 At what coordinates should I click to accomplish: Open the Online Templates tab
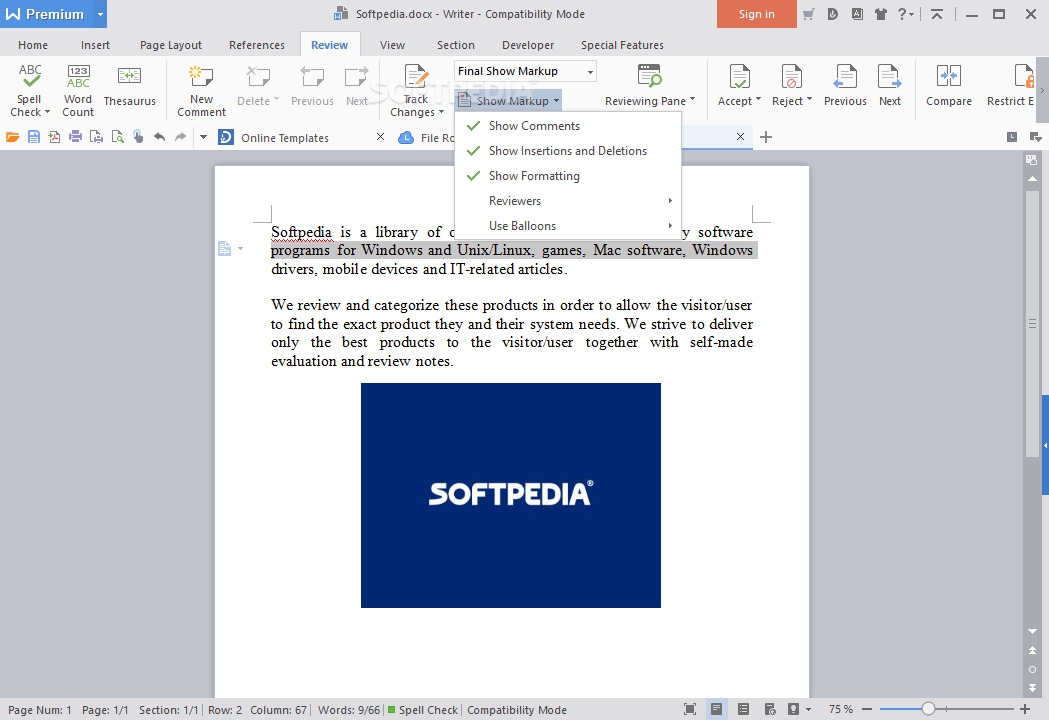(x=284, y=137)
